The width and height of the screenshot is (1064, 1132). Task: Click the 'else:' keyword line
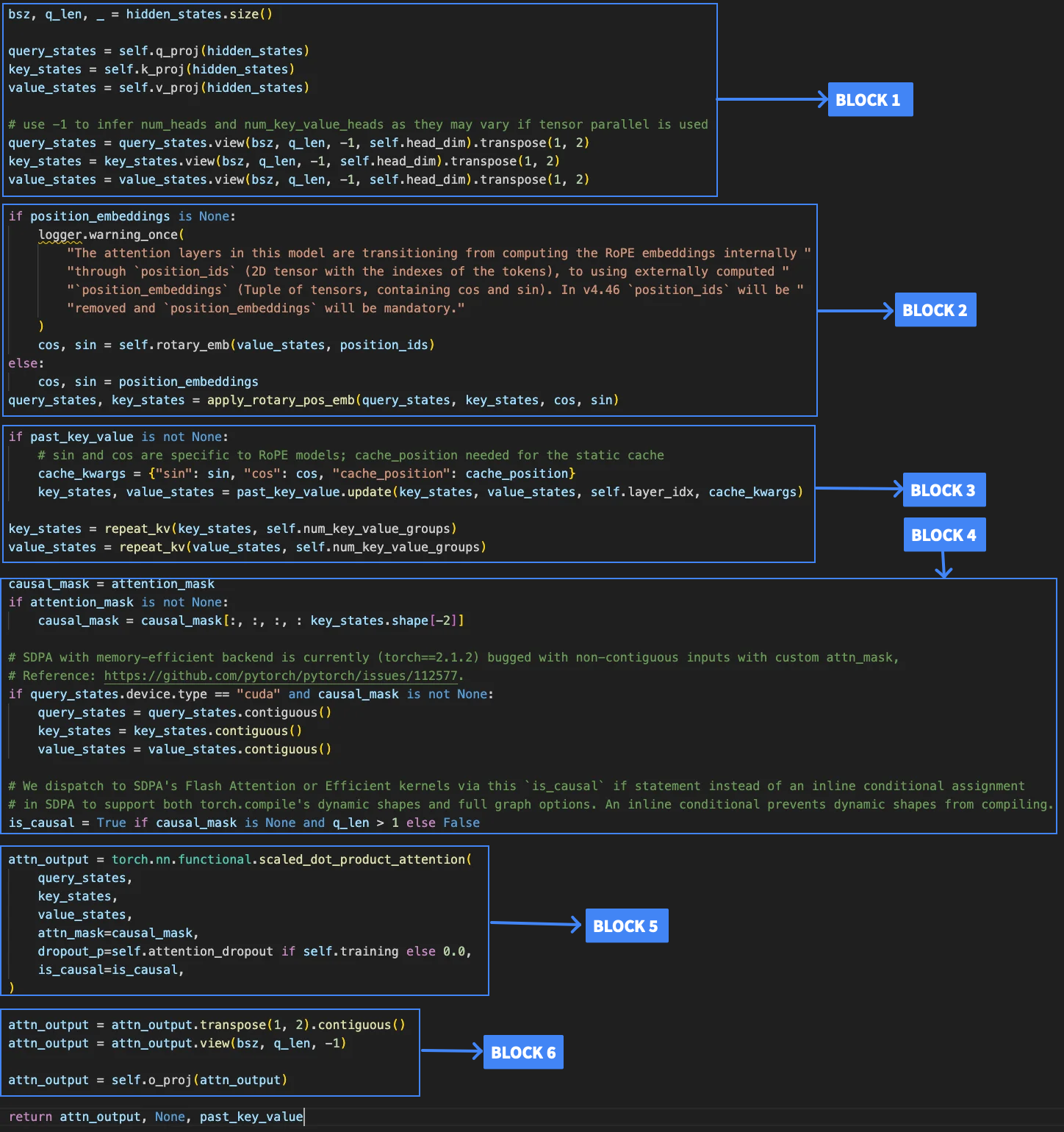click(26, 363)
